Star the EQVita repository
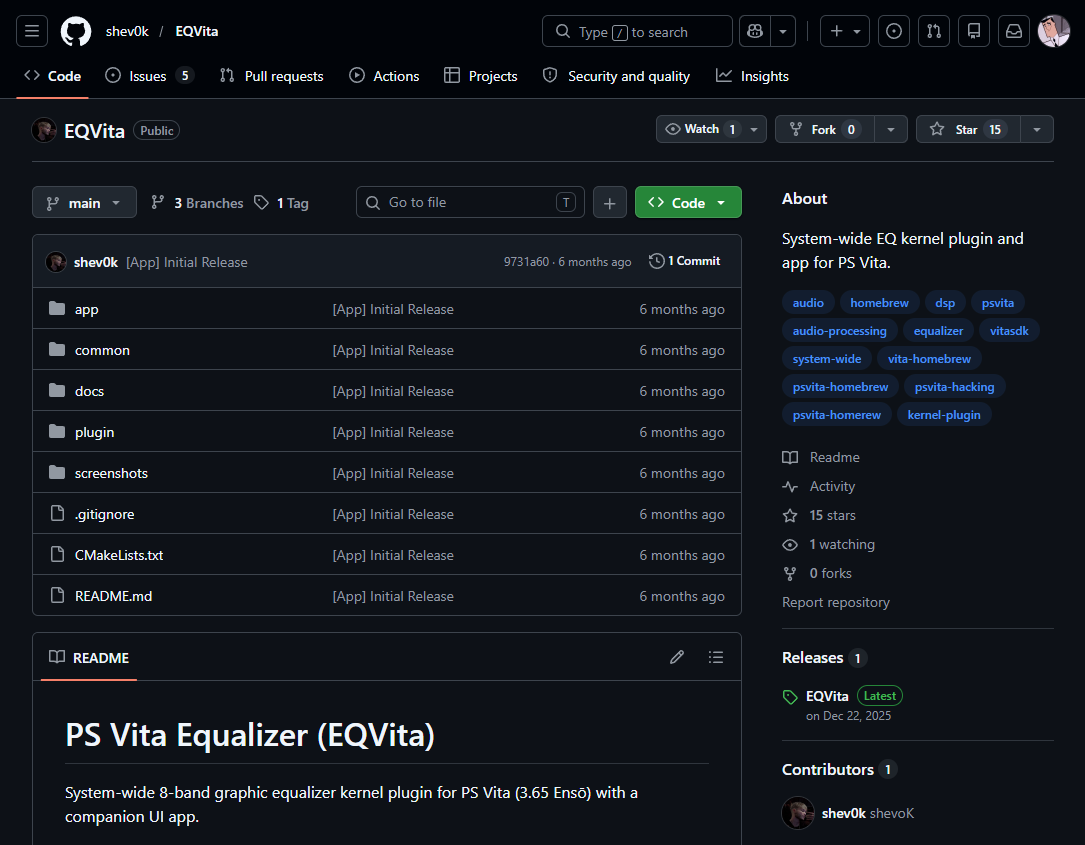Viewport: 1085px width, 845px height. [x=968, y=129]
